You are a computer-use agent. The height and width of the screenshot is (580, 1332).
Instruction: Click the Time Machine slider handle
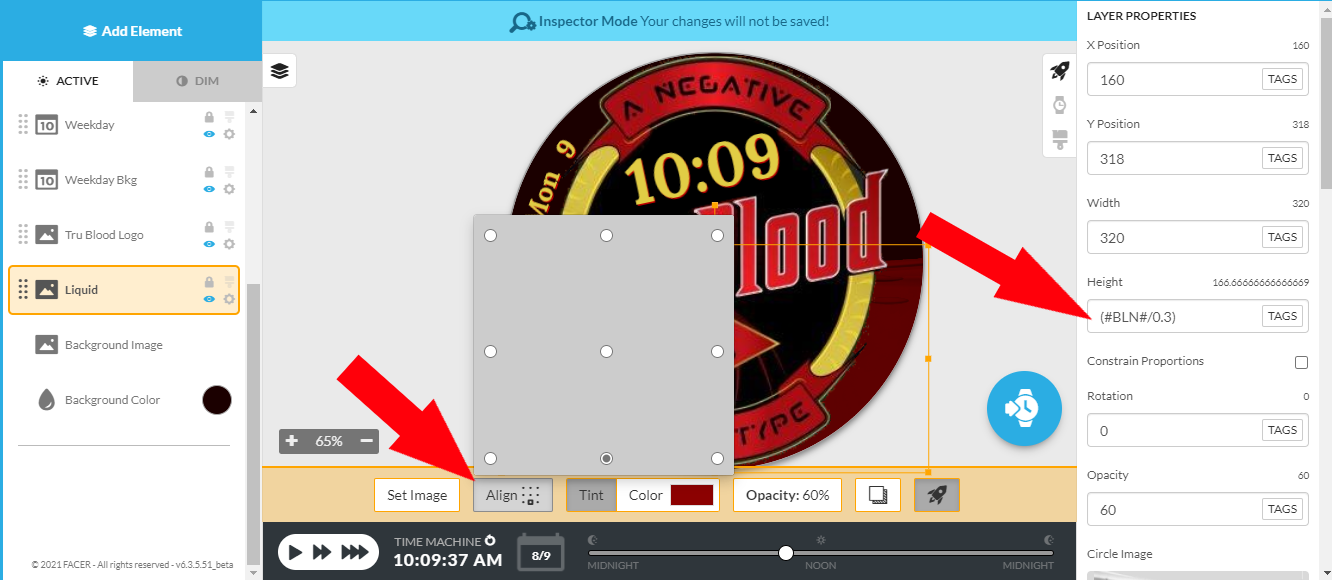coord(786,553)
